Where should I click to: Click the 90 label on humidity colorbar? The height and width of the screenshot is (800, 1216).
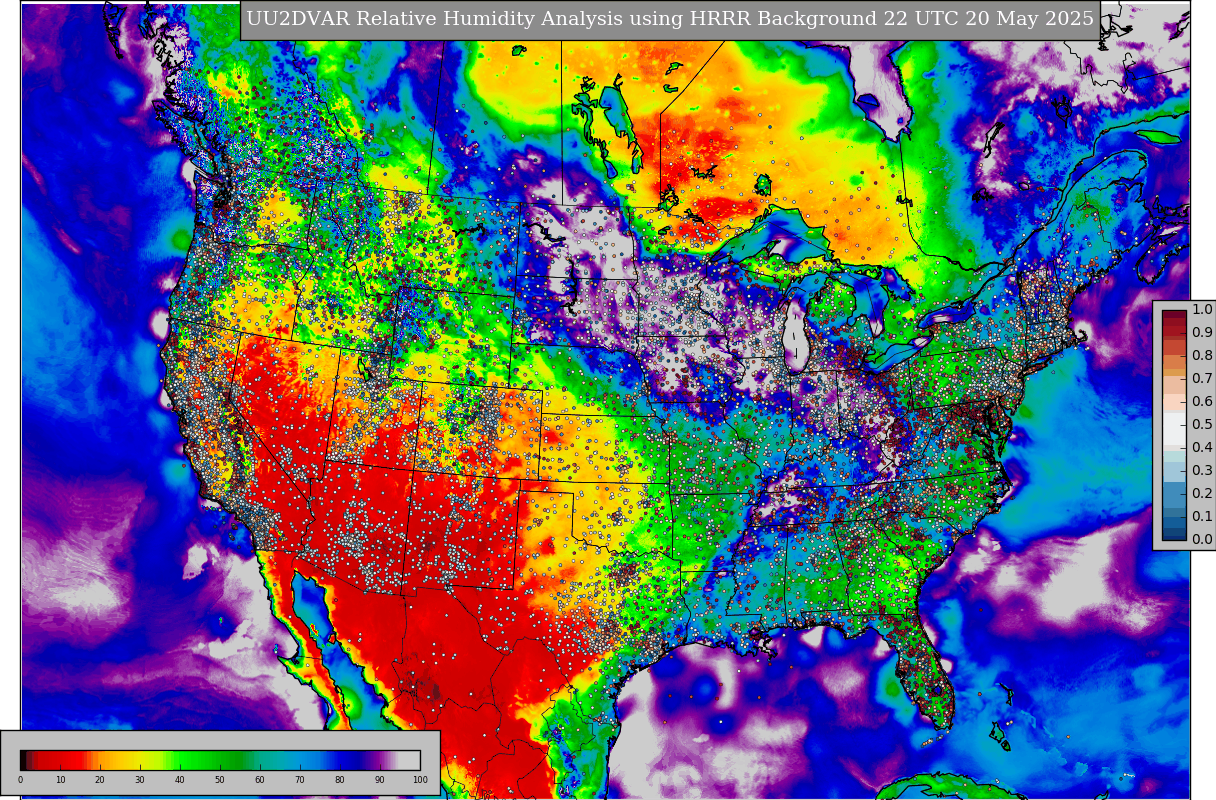pyautogui.click(x=380, y=780)
